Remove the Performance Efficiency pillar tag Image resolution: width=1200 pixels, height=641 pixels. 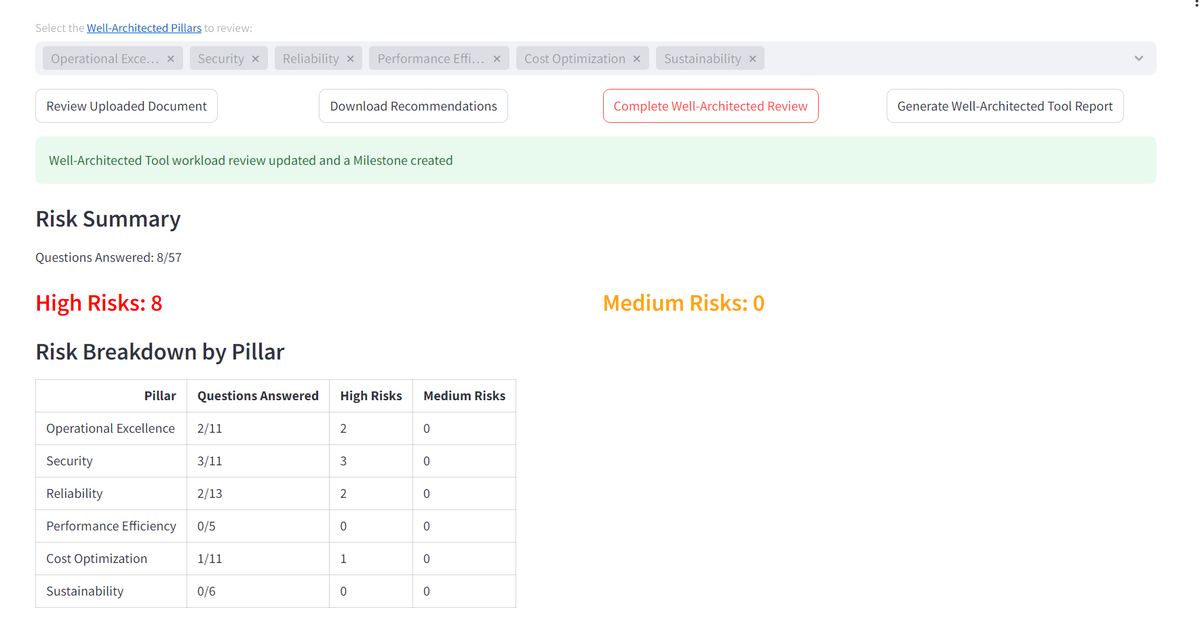[x=497, y=59]
